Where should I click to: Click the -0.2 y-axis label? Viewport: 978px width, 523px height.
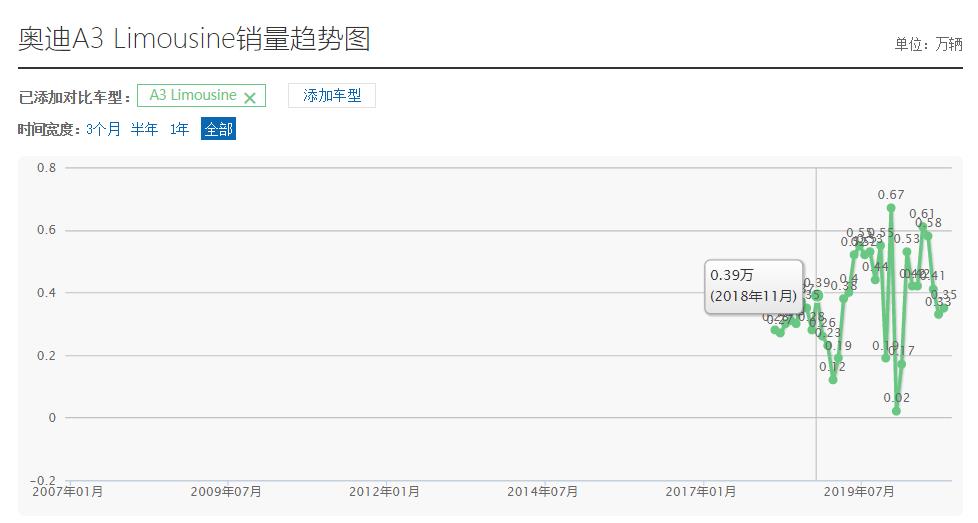[43, 480]
